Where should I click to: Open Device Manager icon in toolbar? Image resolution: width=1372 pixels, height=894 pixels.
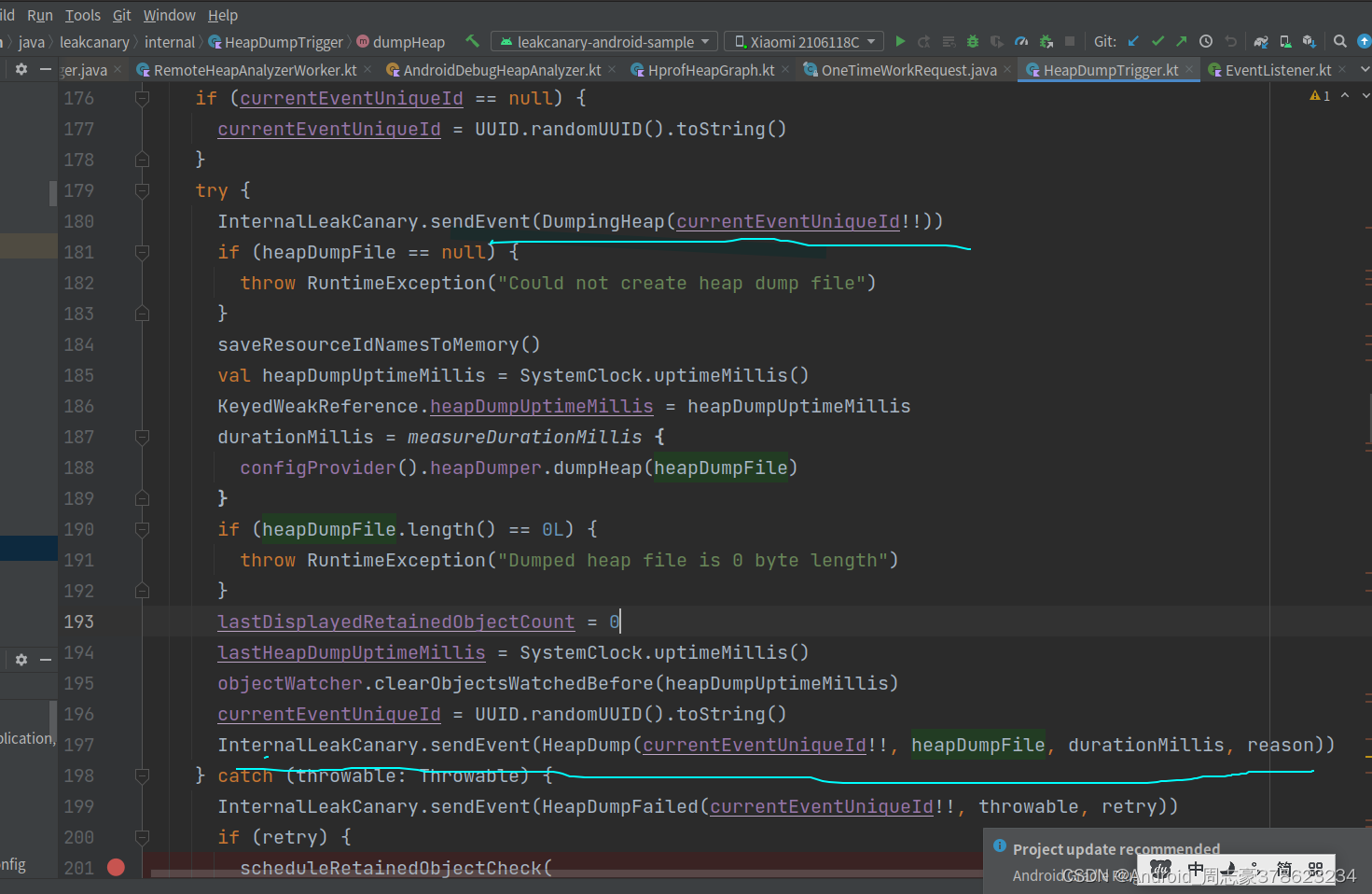pyautogui.click(x=1285, y=41)
